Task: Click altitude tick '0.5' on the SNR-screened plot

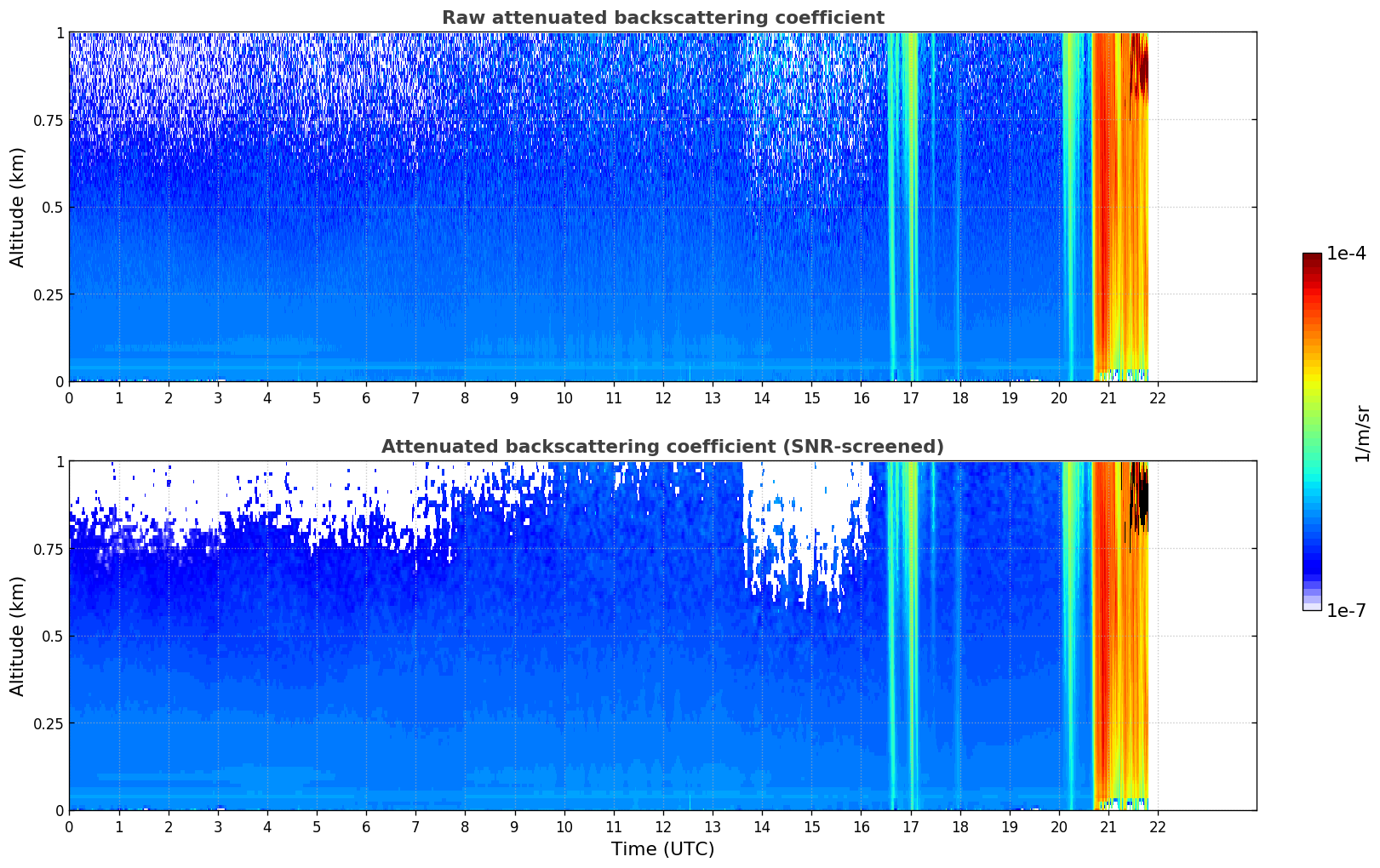Action: [x=54, y=636]
